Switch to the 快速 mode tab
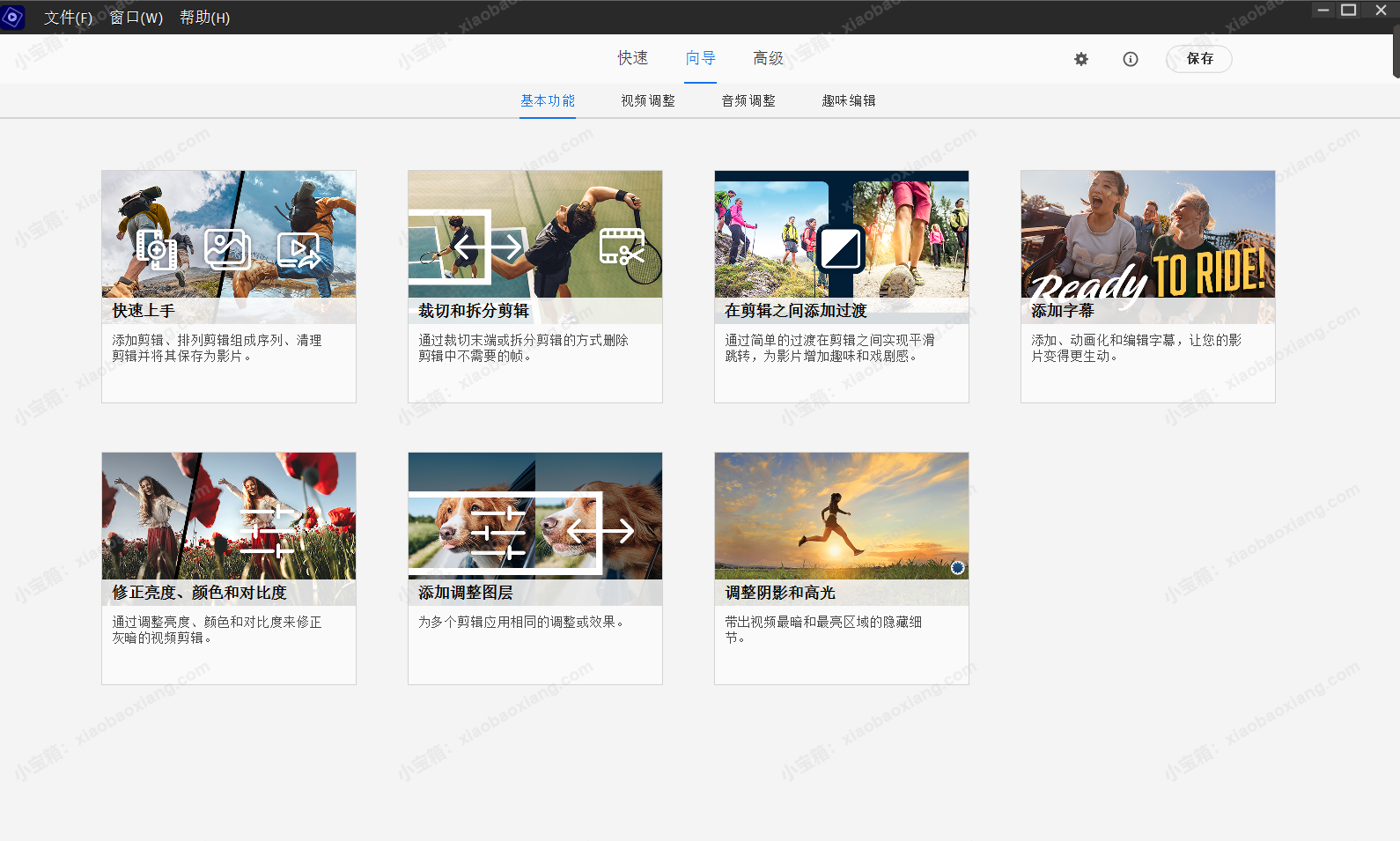The width and height of the screenshot is (1400, 841). (x=632, y=58)
